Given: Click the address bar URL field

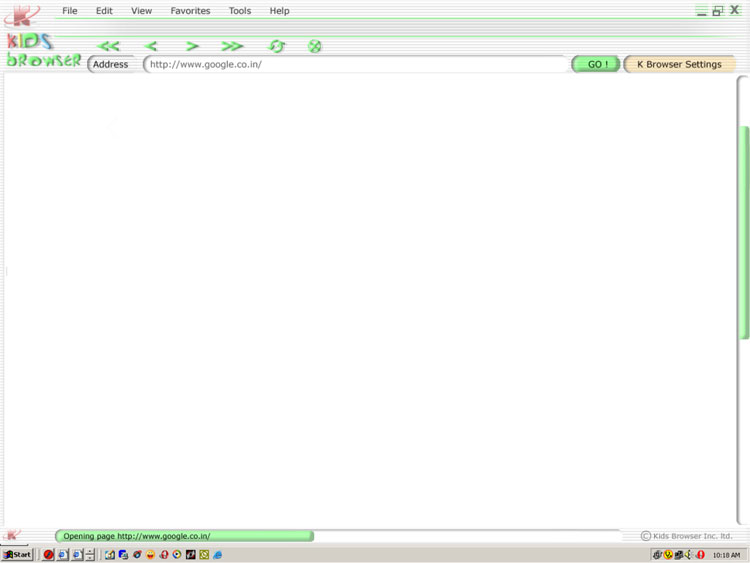Looking at the screenshot, I should click(x=355, y=64).
